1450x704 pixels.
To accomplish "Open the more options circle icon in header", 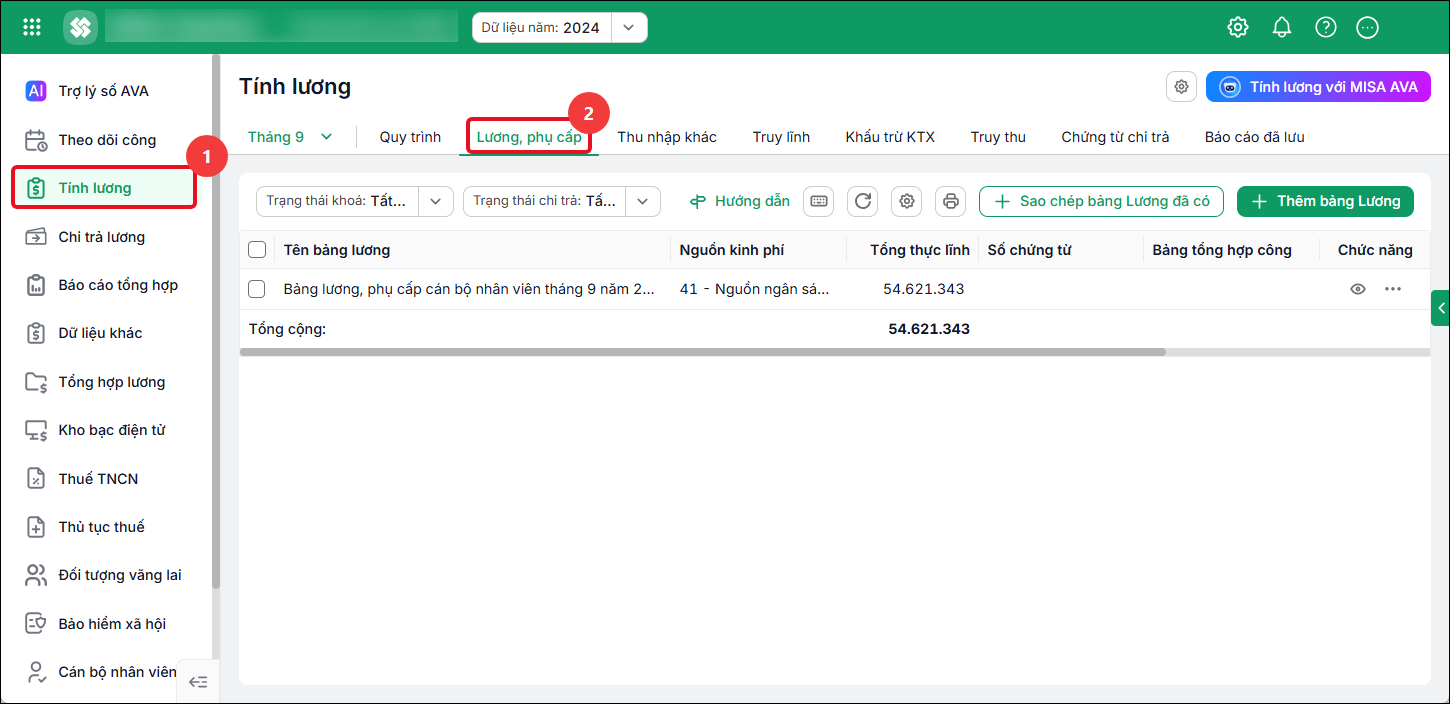I will (x=1368, y=27).
